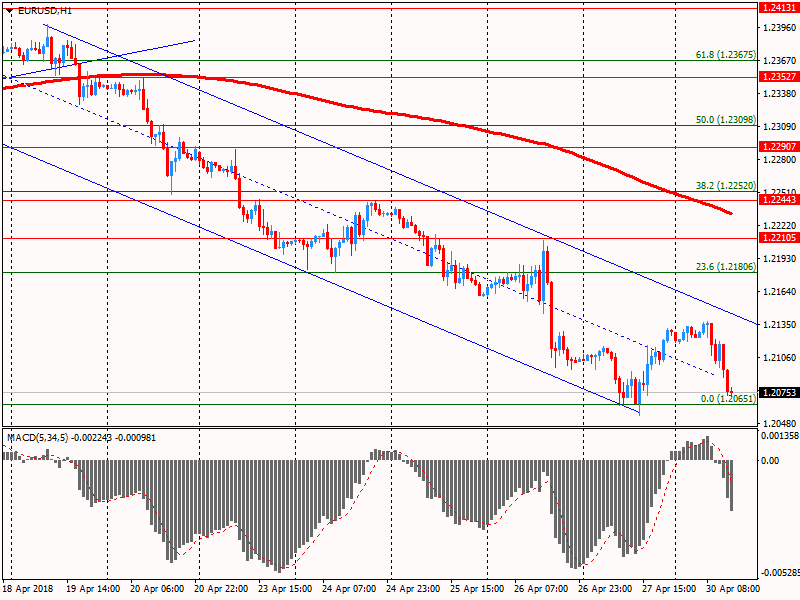This screenshot has width=800, height=600.
Task: Click the 19 Apr 14:00 time label
Action: [93, 589]
